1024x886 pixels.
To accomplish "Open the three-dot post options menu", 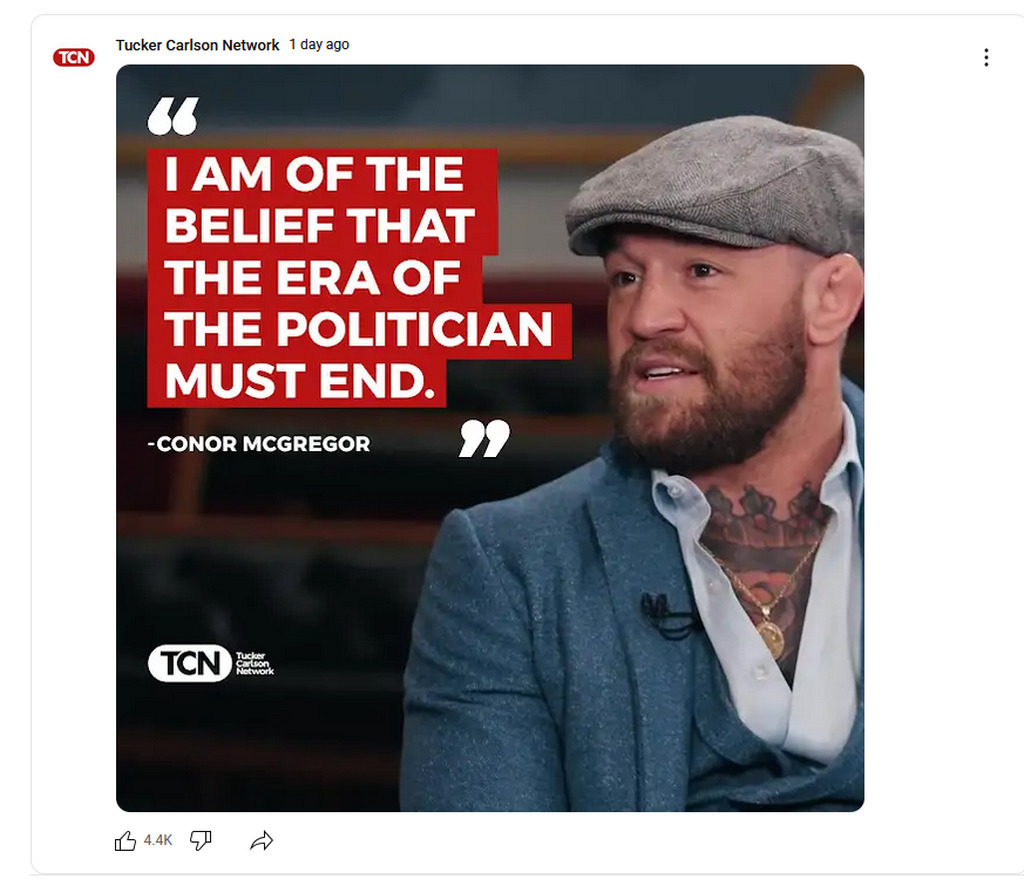I will point(985,58).
